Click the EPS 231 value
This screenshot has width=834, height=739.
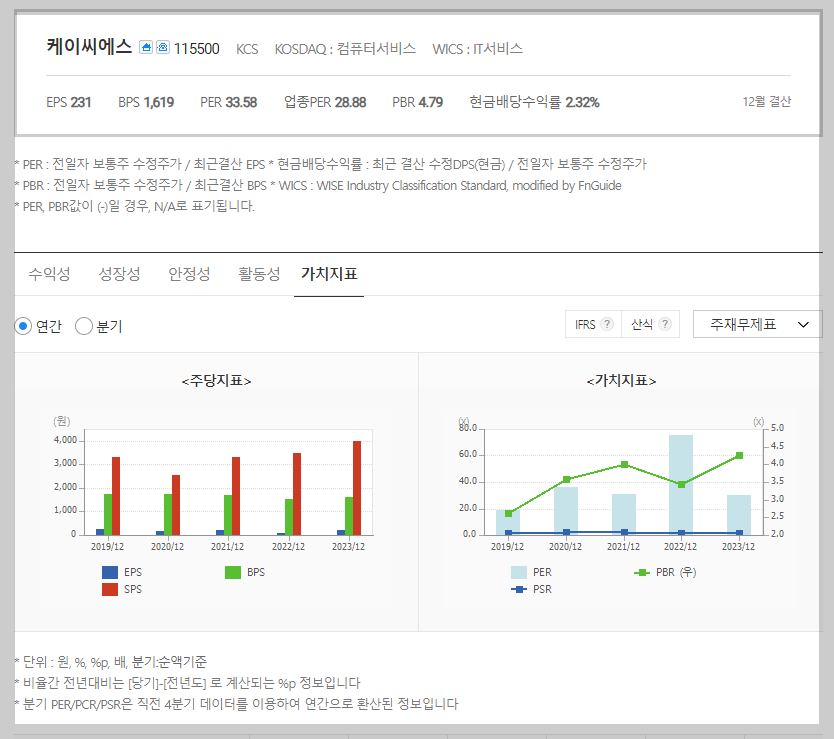click(x=69, y=102)
